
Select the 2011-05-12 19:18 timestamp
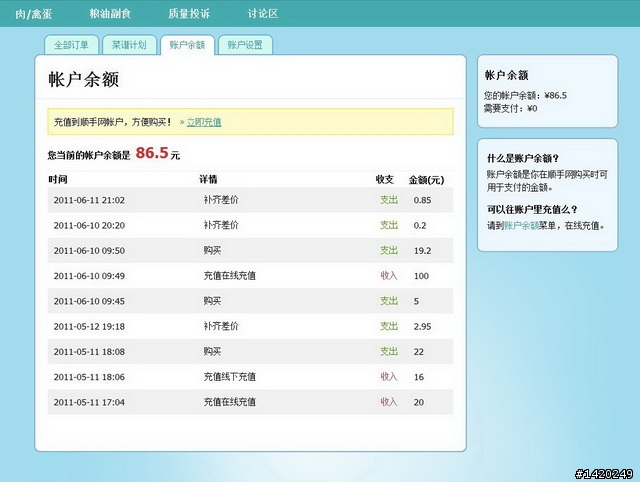(x=89, y=327)
